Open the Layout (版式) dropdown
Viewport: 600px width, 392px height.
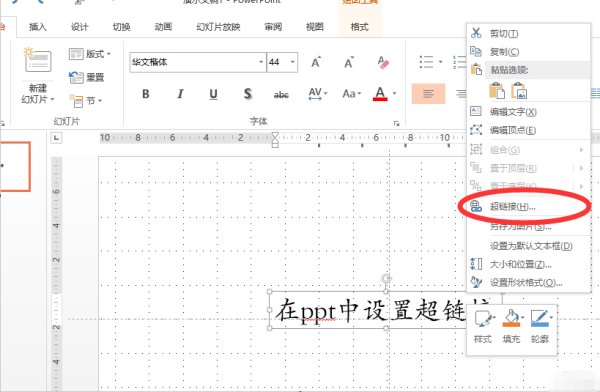coord(90,54)
